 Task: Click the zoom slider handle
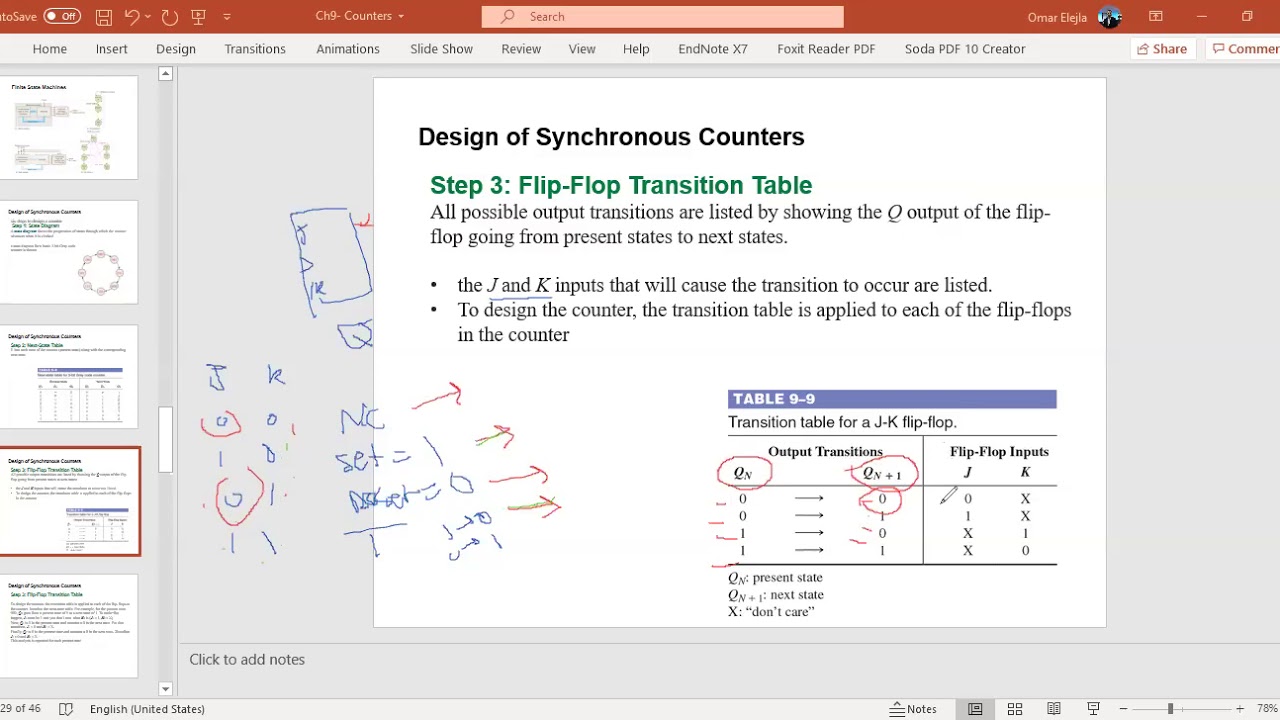point(1170,708)
